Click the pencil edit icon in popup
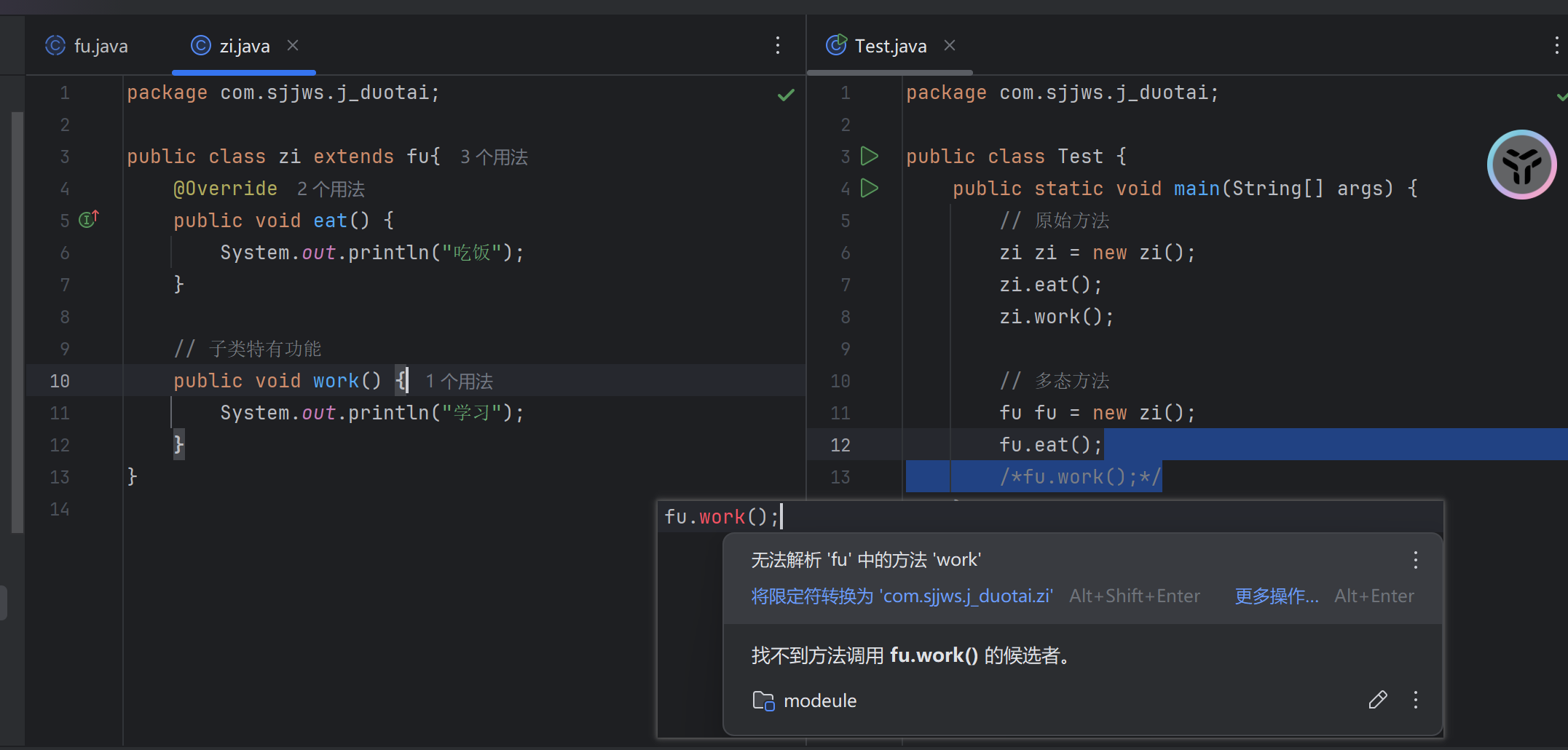 coord(1377,700)
